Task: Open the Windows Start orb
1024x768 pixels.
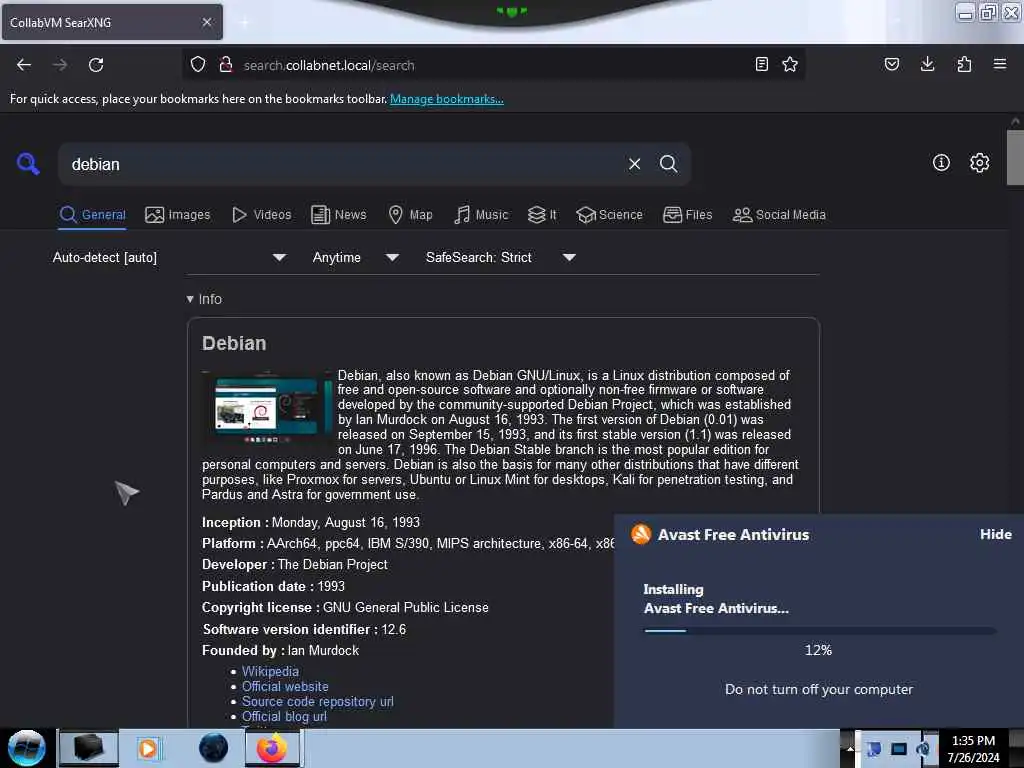Action: coord(26,748)
